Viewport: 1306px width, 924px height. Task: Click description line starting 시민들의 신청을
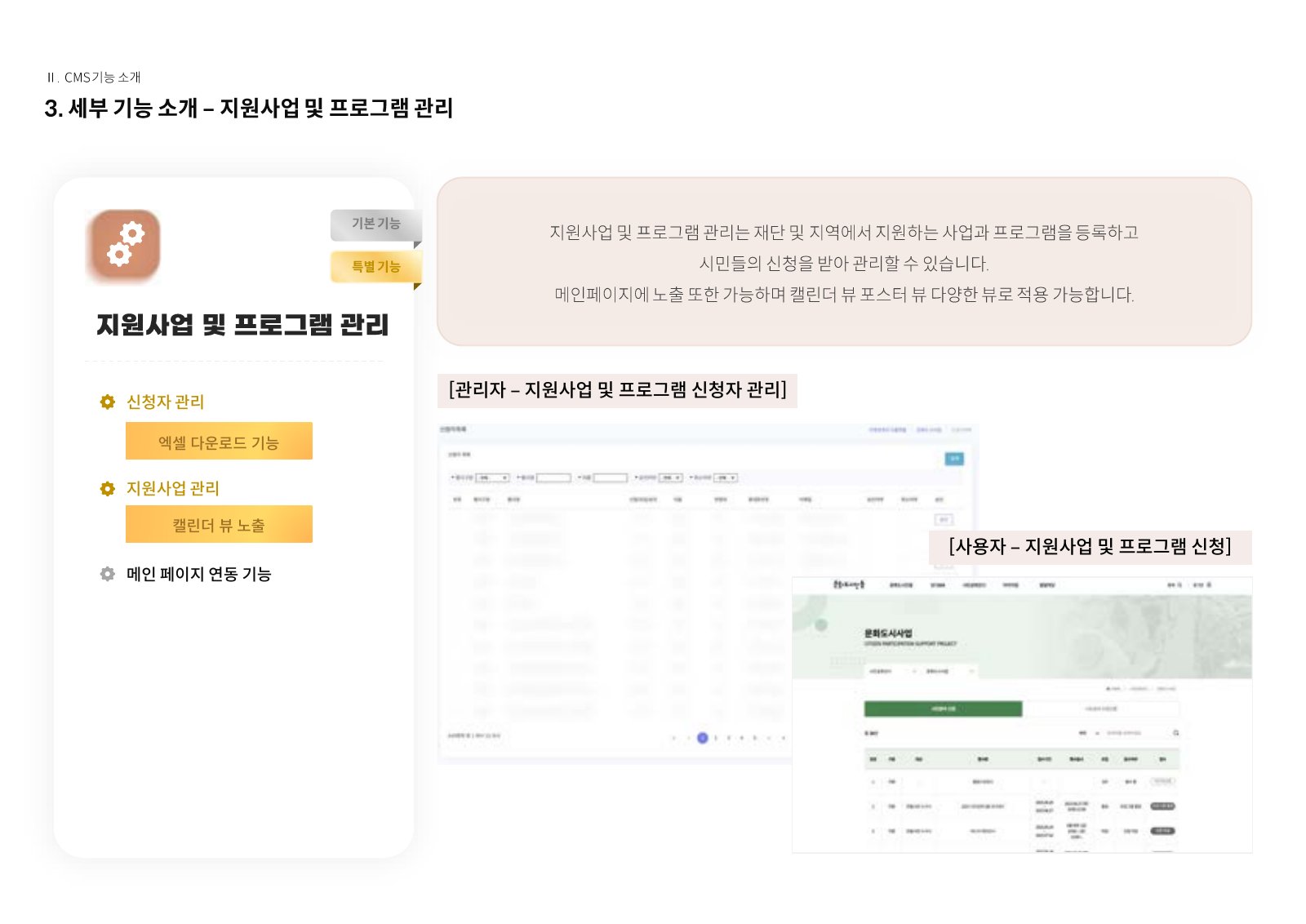[x=844, y=264]
